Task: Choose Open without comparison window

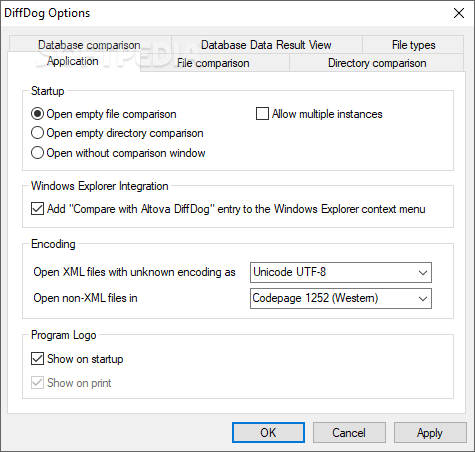Action: click(37, 153)
